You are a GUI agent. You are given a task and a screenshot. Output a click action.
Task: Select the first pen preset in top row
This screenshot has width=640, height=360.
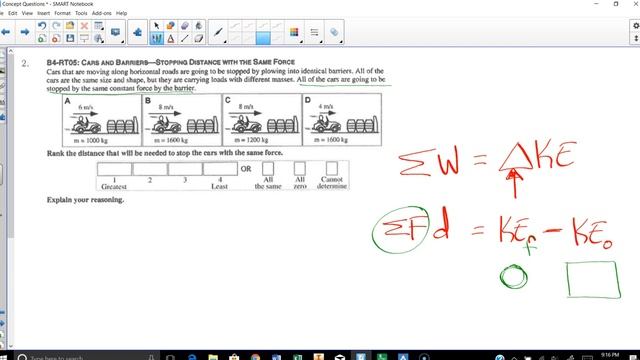click(234, 26)
